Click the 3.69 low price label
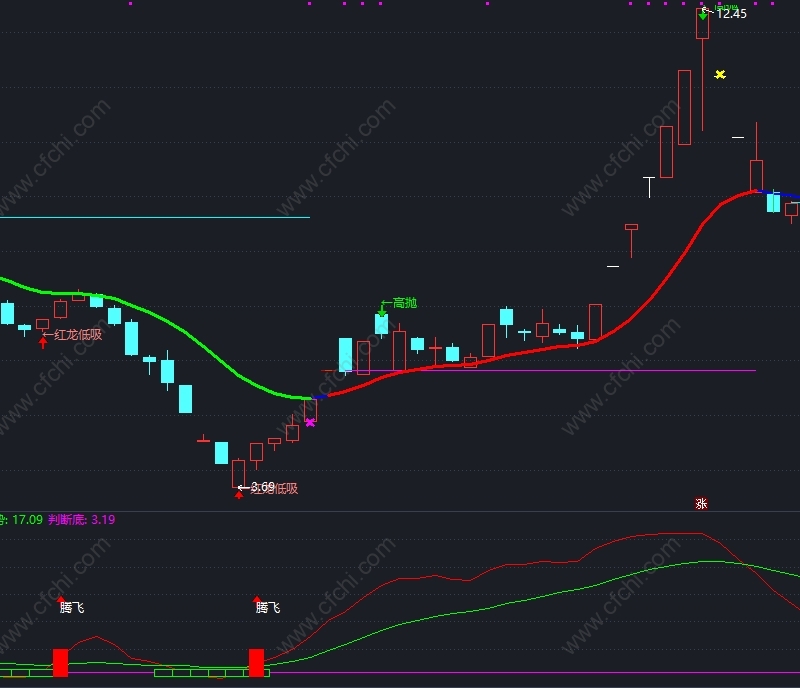Image resolution: width=800 pixels, height=688 pixels. (x=263, y=486)
